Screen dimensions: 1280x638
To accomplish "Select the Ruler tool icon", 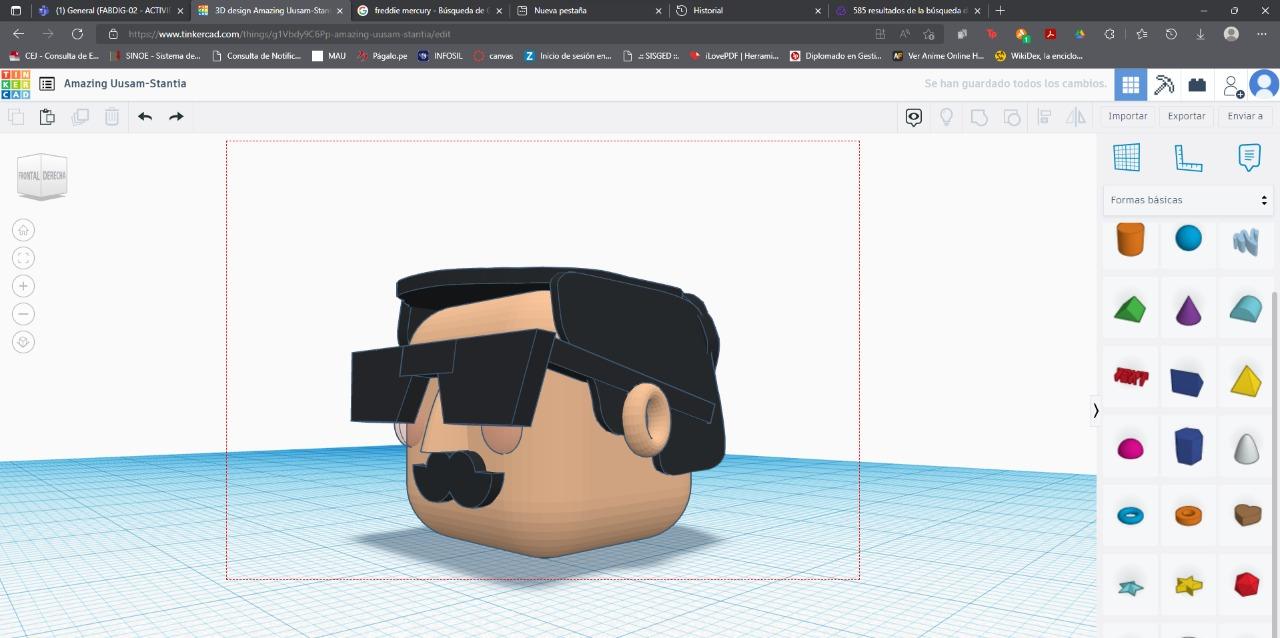I will [1188, 158].
